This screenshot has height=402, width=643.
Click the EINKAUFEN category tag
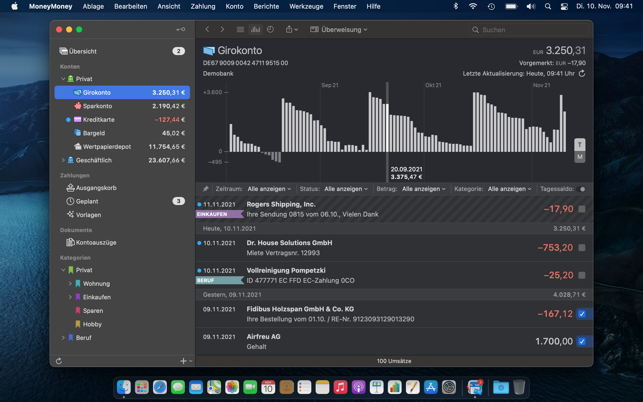coord(220,214)
